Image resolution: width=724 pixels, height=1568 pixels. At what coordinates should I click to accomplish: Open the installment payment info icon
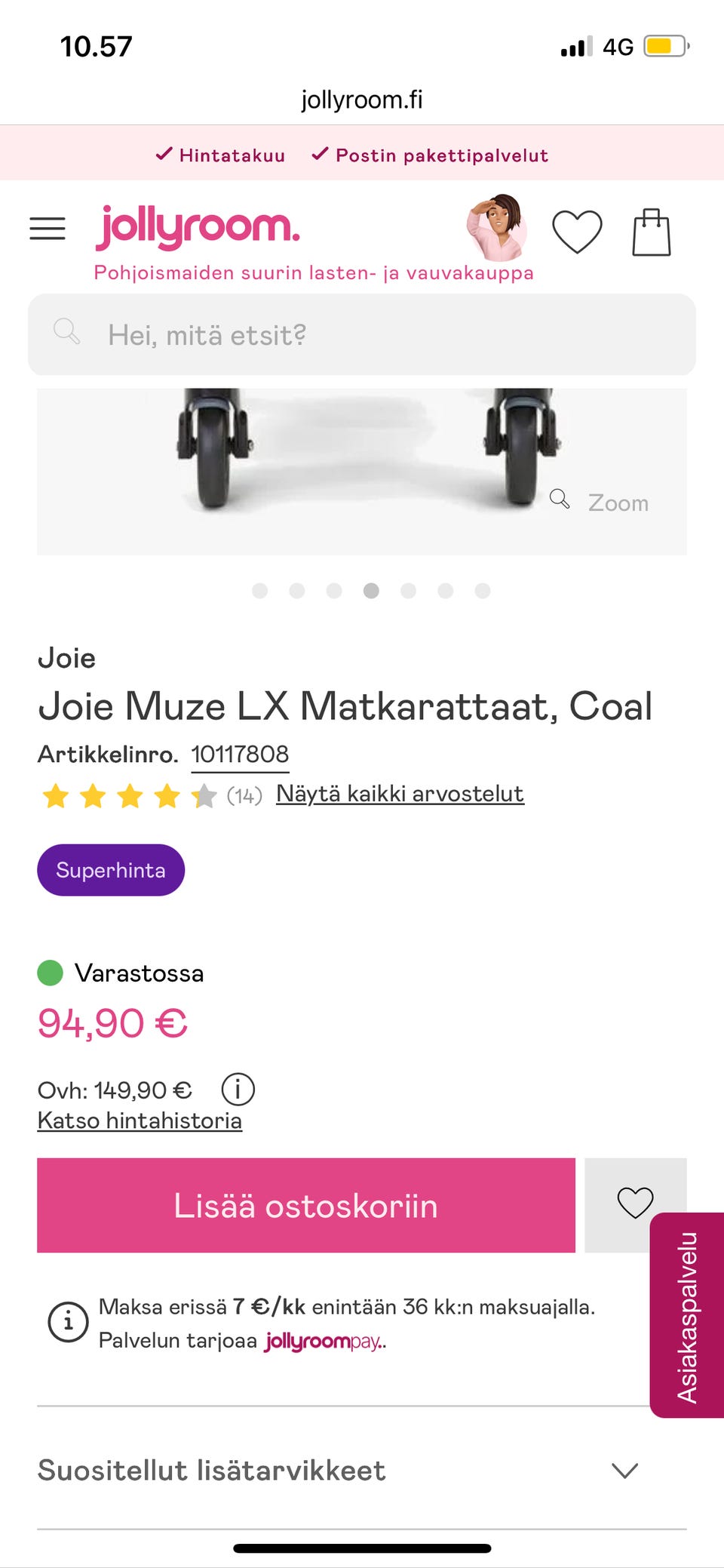[x=68, y=1323]
